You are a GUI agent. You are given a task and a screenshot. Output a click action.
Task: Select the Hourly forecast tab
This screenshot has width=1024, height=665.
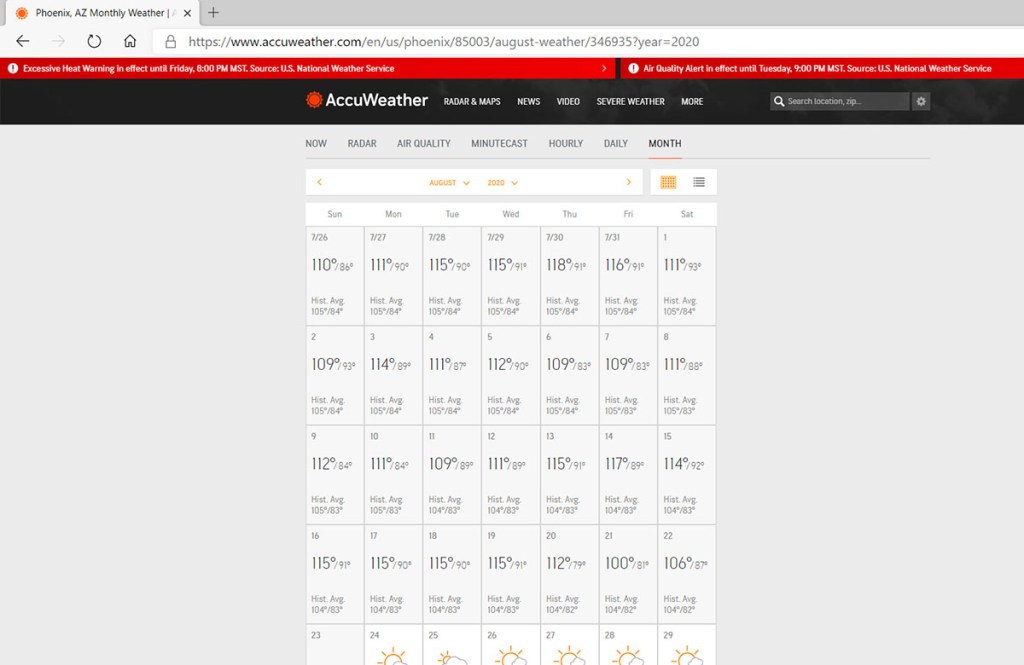click(565, 143)
